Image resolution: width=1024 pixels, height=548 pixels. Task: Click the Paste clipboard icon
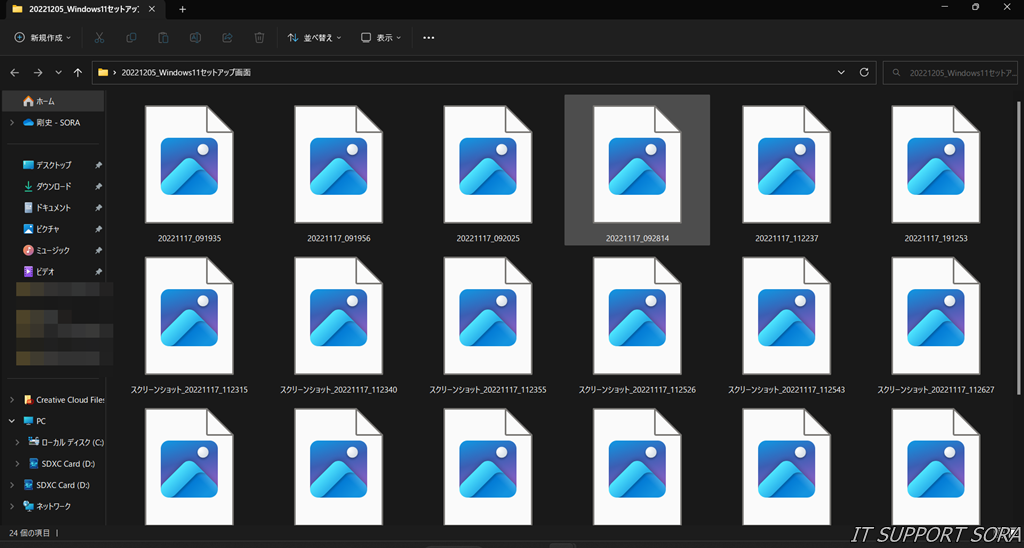(x=163, y=37)
